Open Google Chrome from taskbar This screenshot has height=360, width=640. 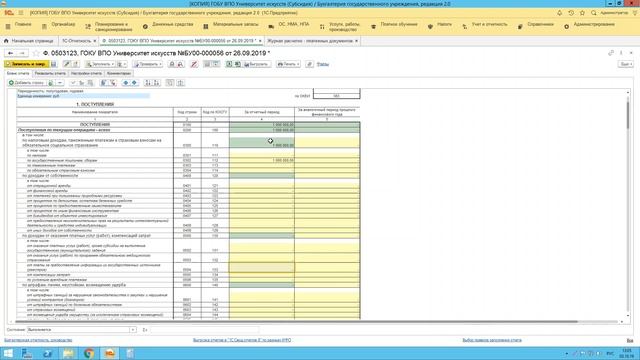(89, 353)
